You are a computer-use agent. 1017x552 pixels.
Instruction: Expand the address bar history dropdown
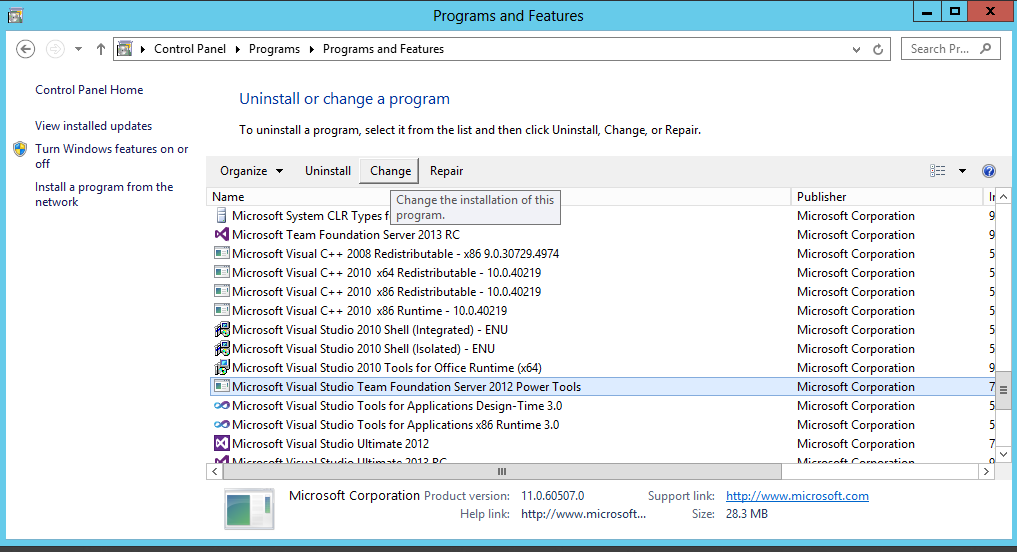click(x=856, y=49)
